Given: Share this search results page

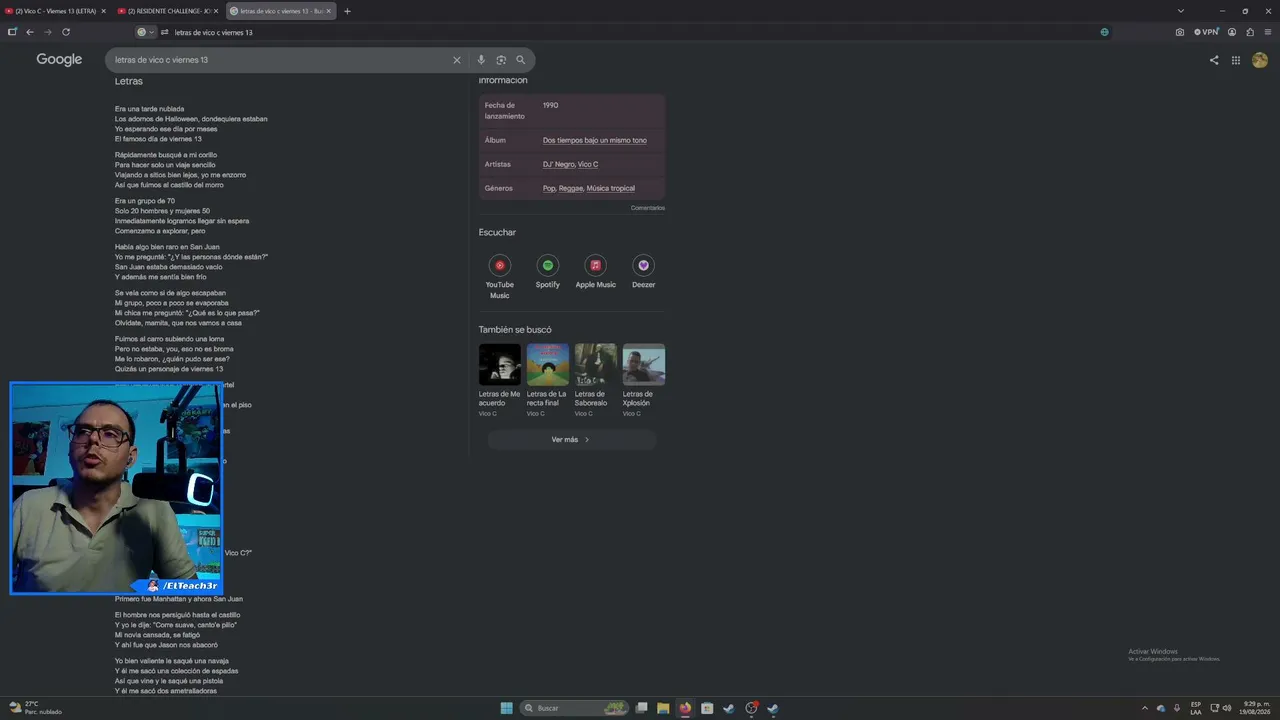Looking at the screenshot, I should [1214, 60].
